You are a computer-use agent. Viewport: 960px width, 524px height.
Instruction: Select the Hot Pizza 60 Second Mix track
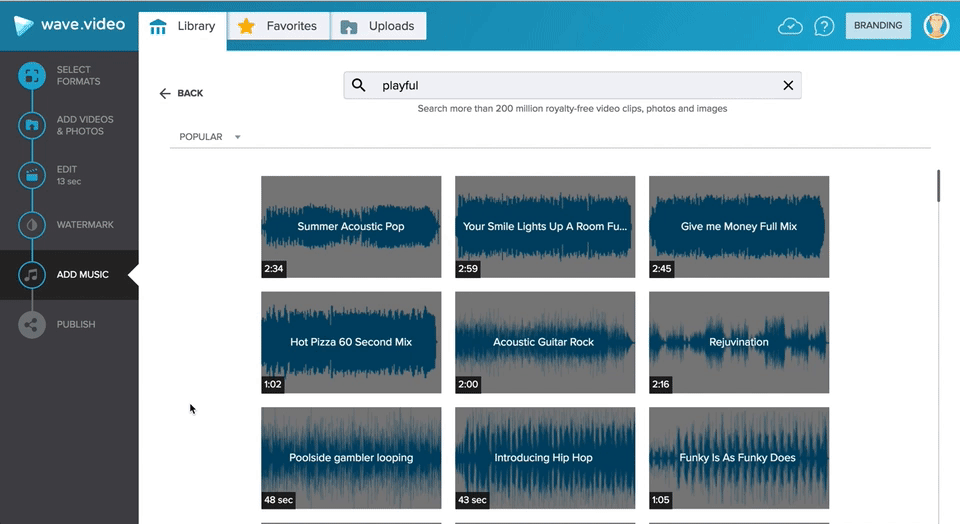point(351,342)
